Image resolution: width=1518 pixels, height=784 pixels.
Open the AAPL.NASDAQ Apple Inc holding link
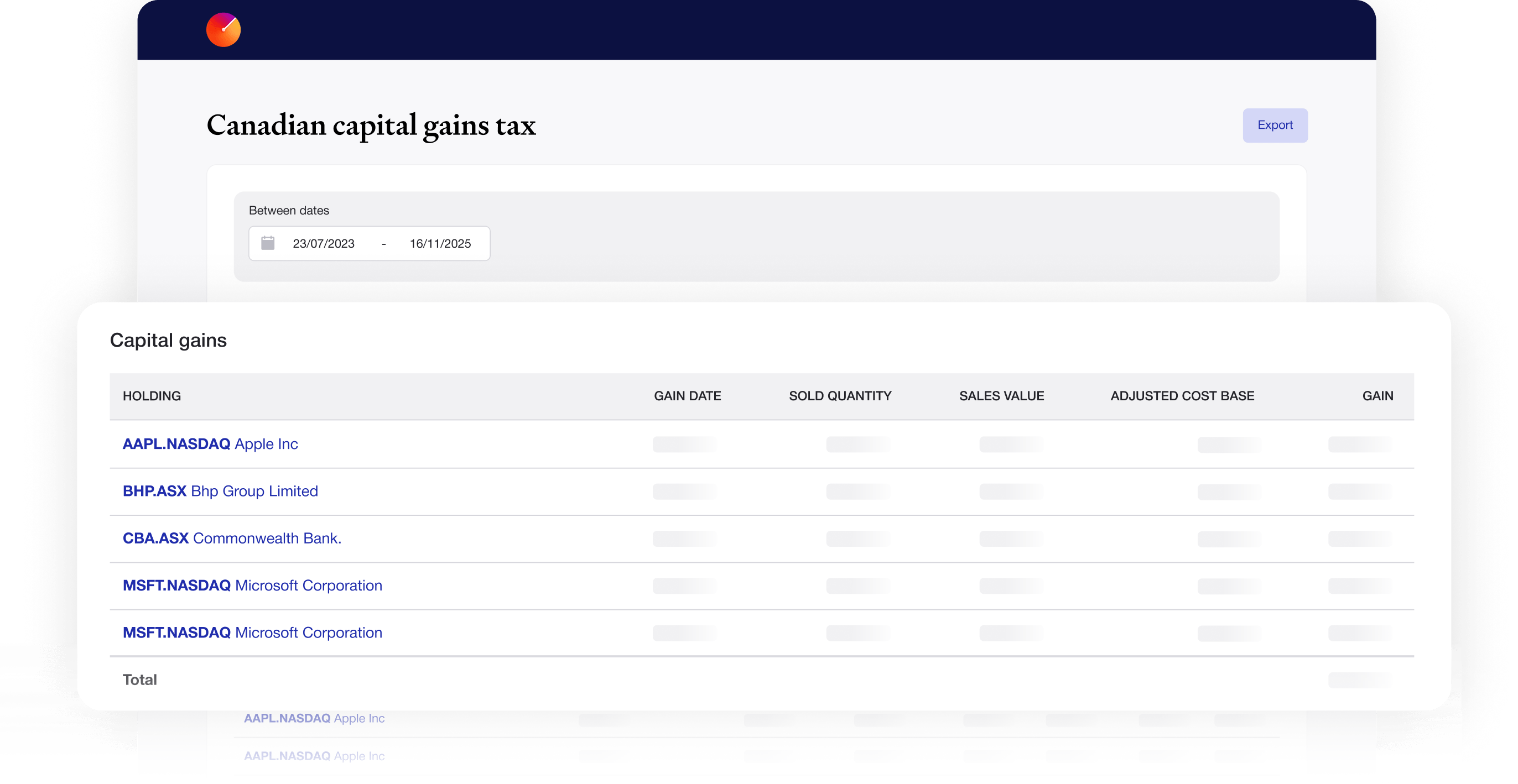coord(210,444)
